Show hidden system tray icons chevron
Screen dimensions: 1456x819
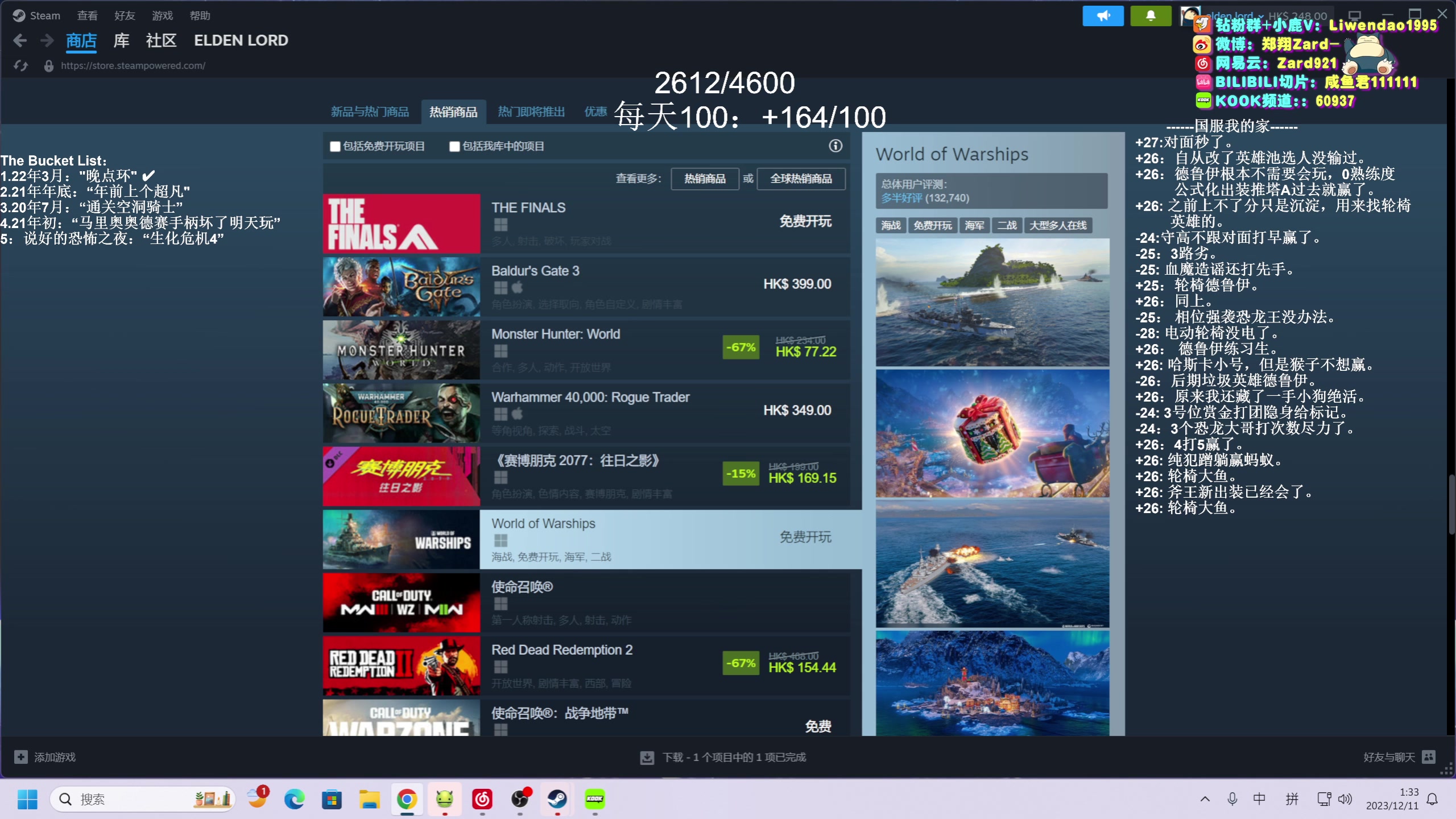pyautogui.click(x=1205, y=799)
